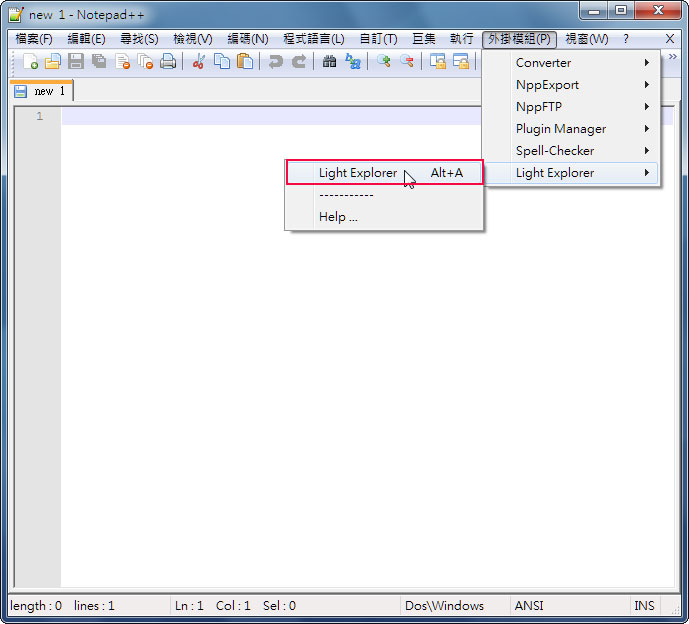Screen dimensions: 689x624
Task: Click the Light Explorer plugin entry
Action: [571, 173]
